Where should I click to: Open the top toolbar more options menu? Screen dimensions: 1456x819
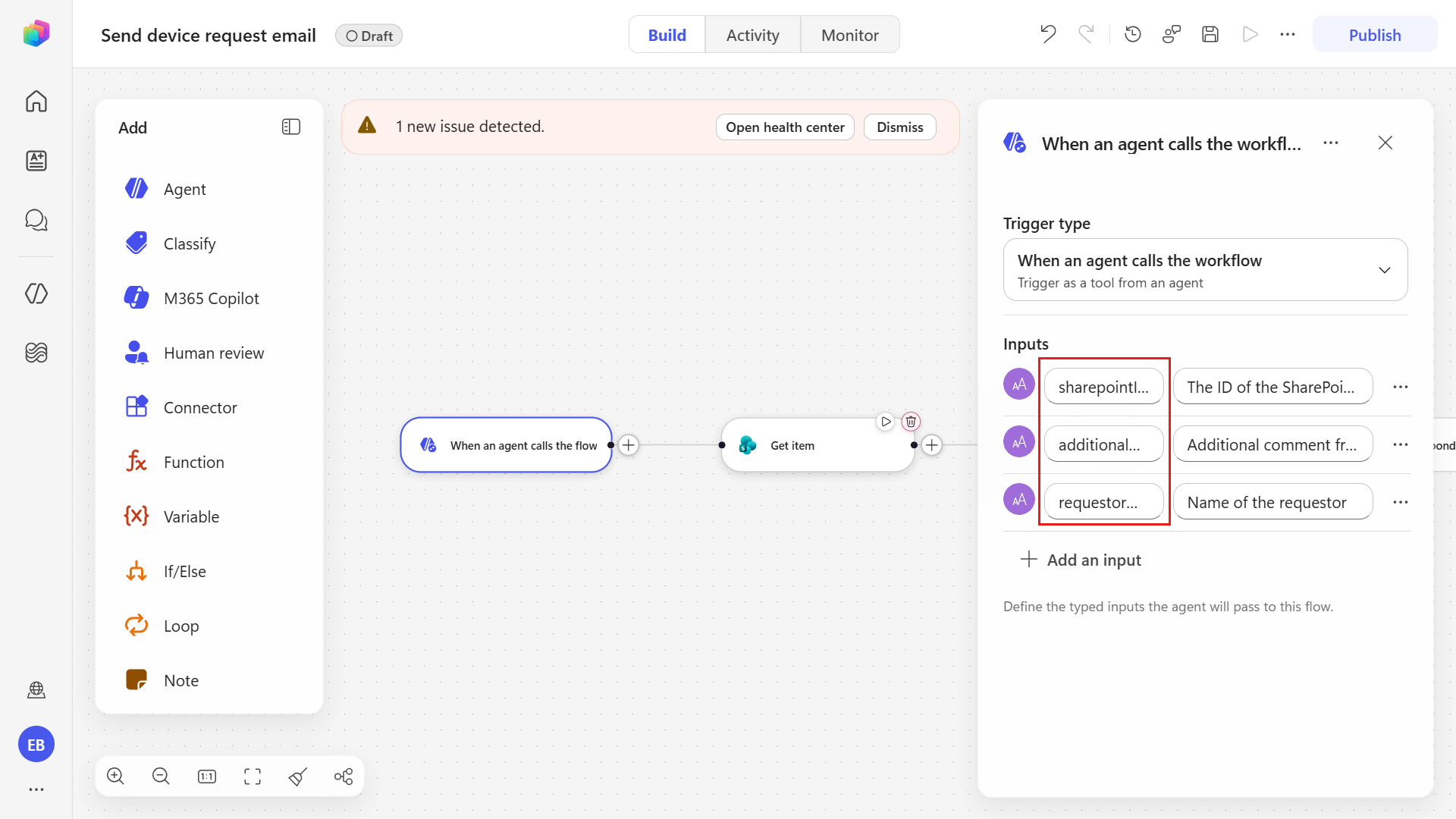pyautogui.click(x=1288, y=34)
